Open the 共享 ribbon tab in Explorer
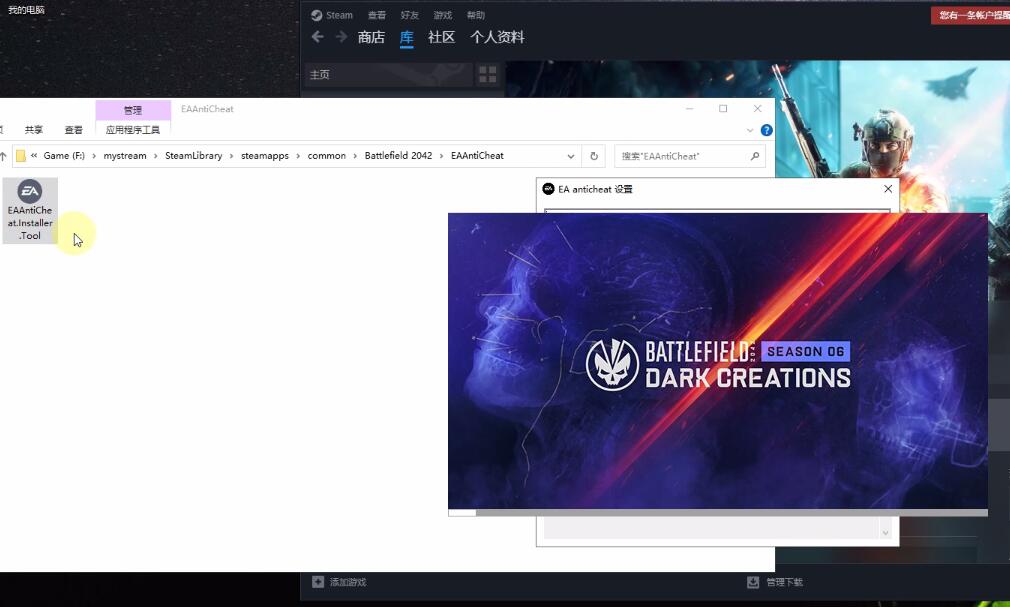Image resolution: width=1010 pixels, height=607 pixels. 33,130
